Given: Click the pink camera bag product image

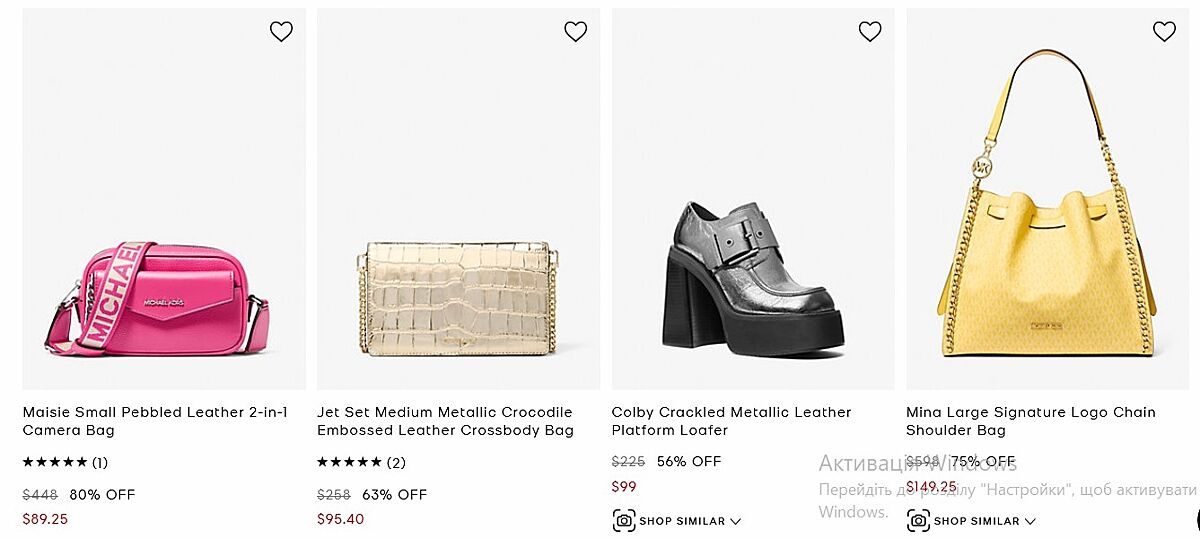Looking at the screenshot, I should [157, 297].
